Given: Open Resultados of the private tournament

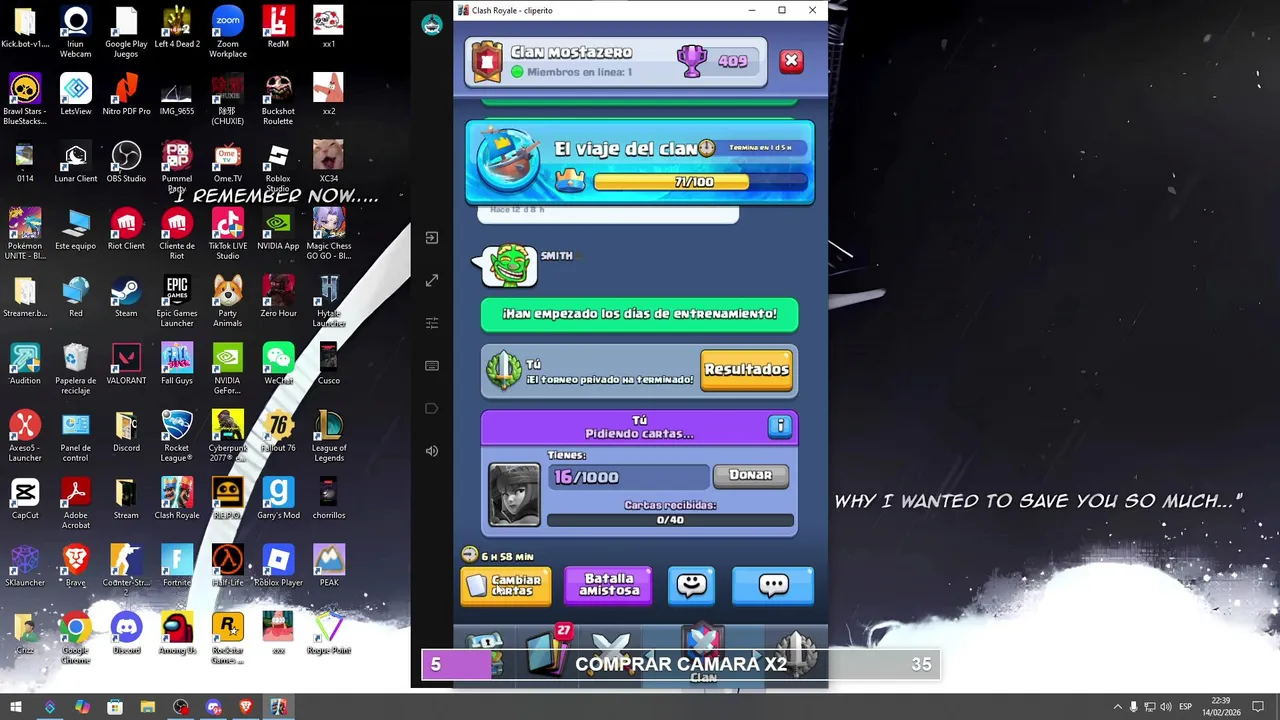Looking at the screenshot, I should point(747,369).
